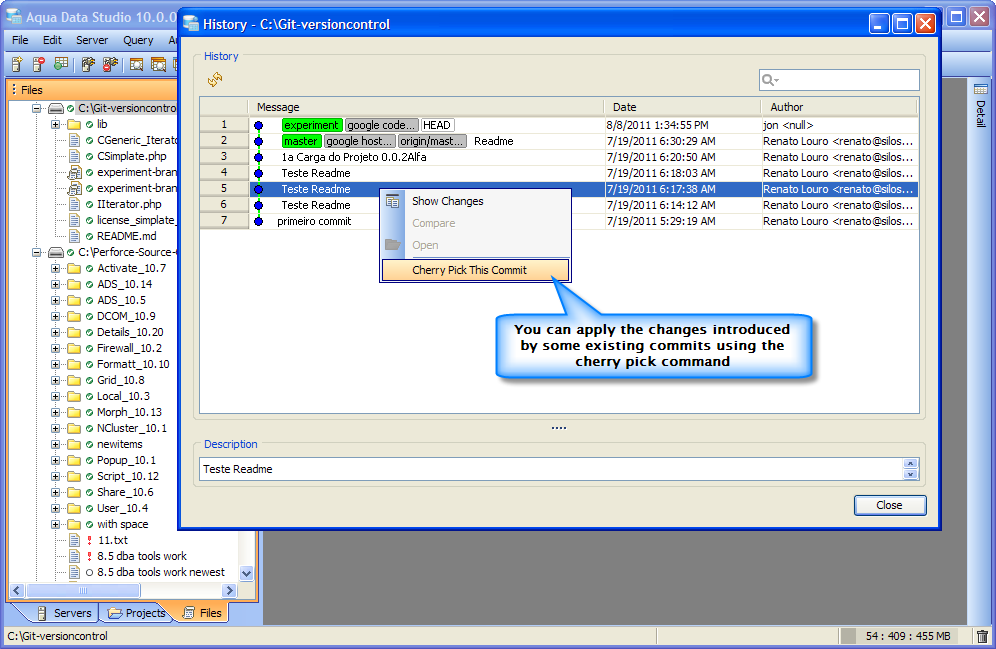Viewport: 996px width, 649px height.
Task: Open the Query menu
Action: point(138,40)
